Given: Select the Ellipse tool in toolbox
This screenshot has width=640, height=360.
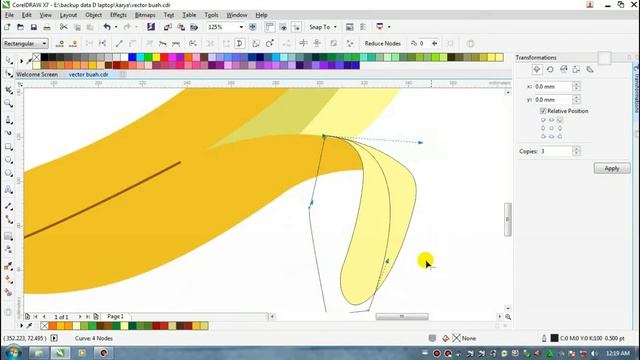Looking at the screenshot, I should [x=9, y=160].
